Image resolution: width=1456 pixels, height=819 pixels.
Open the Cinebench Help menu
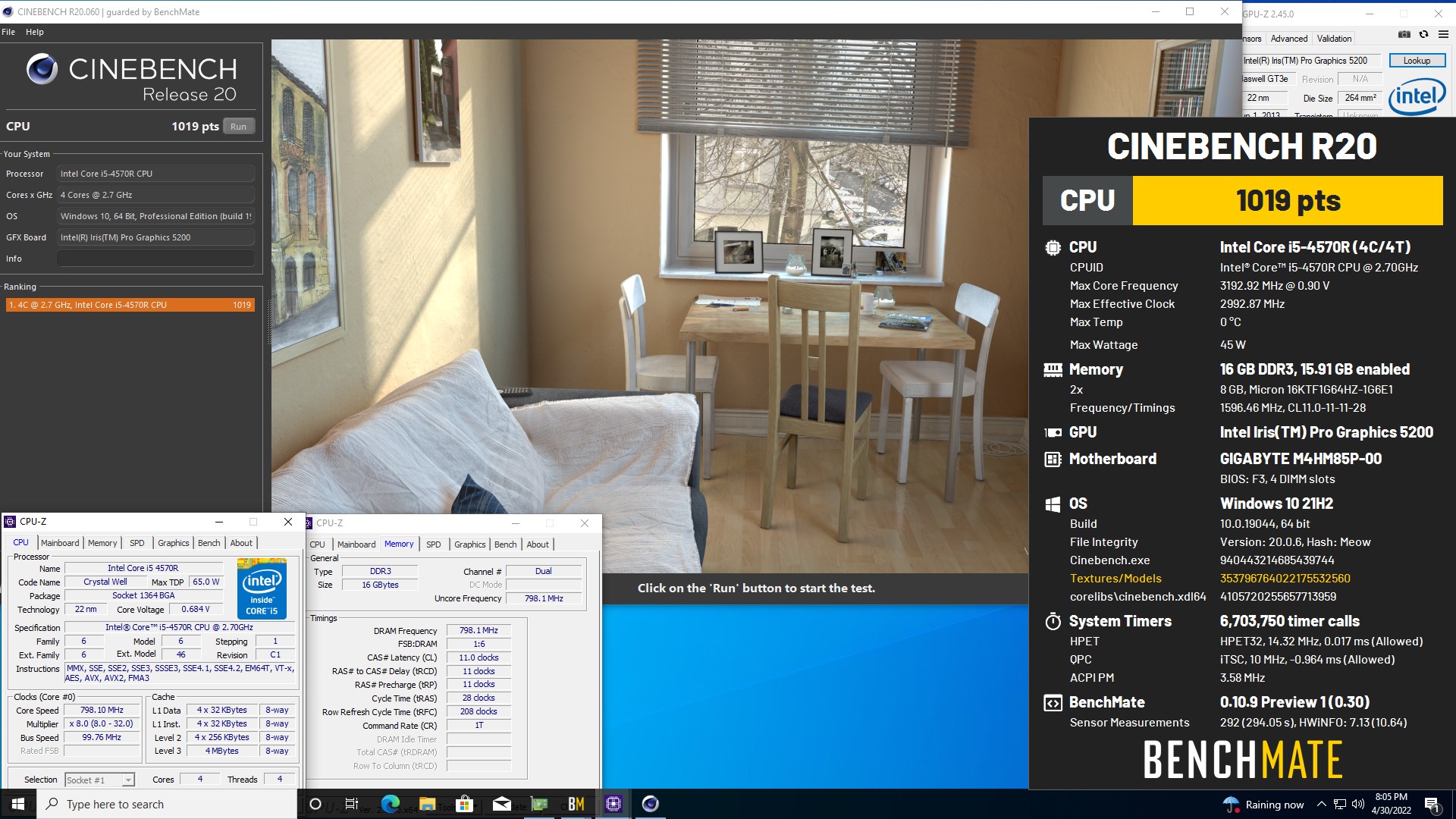coord(35,32)
